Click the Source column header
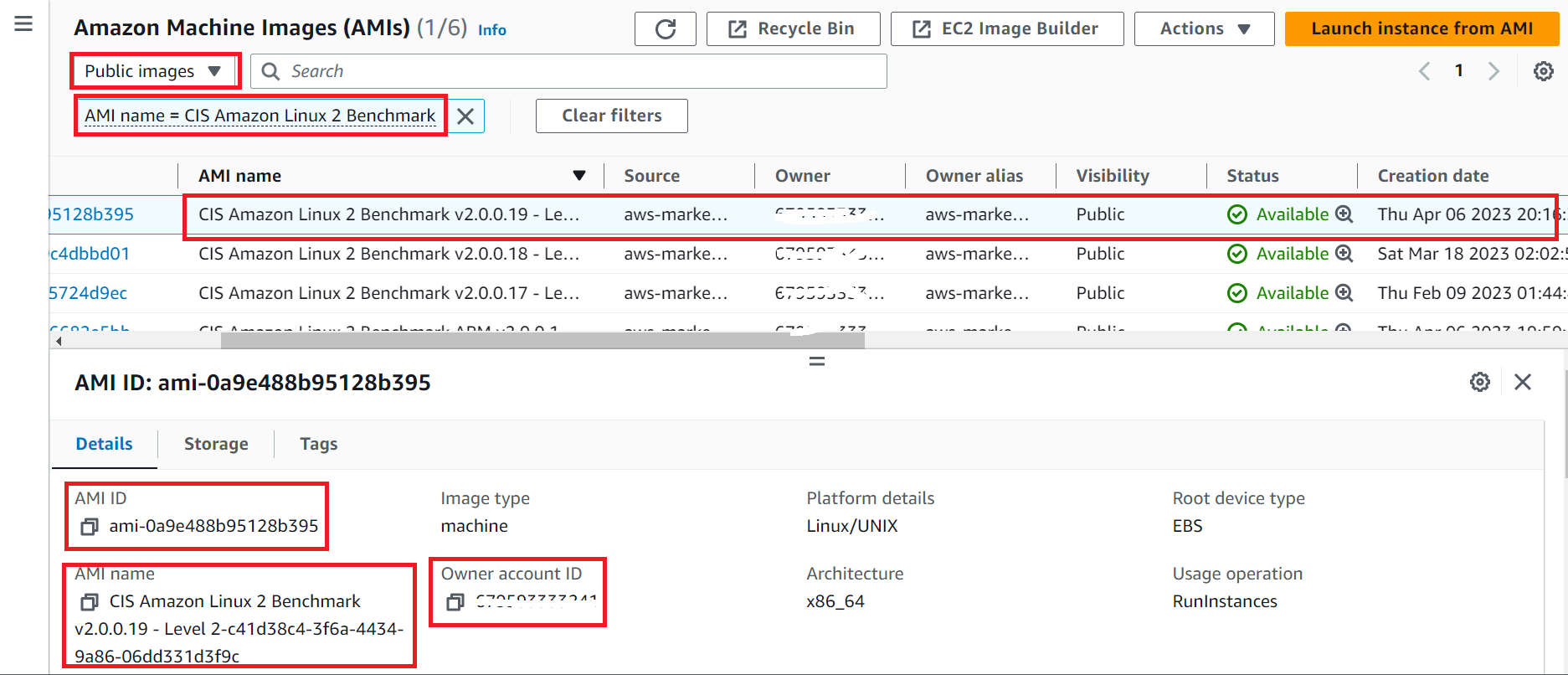 pos(652,176)
